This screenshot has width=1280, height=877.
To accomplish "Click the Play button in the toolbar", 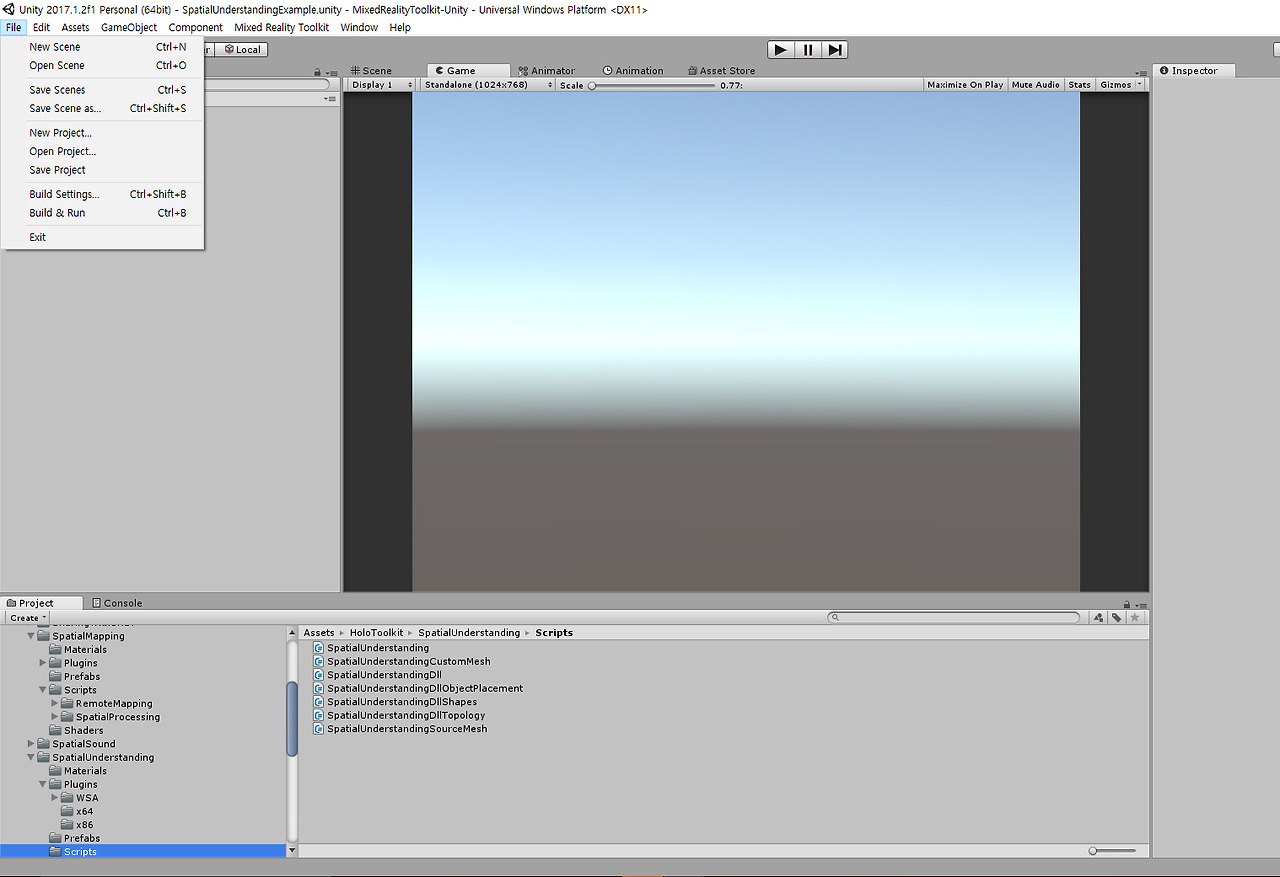I will click(x=781, y=50).
